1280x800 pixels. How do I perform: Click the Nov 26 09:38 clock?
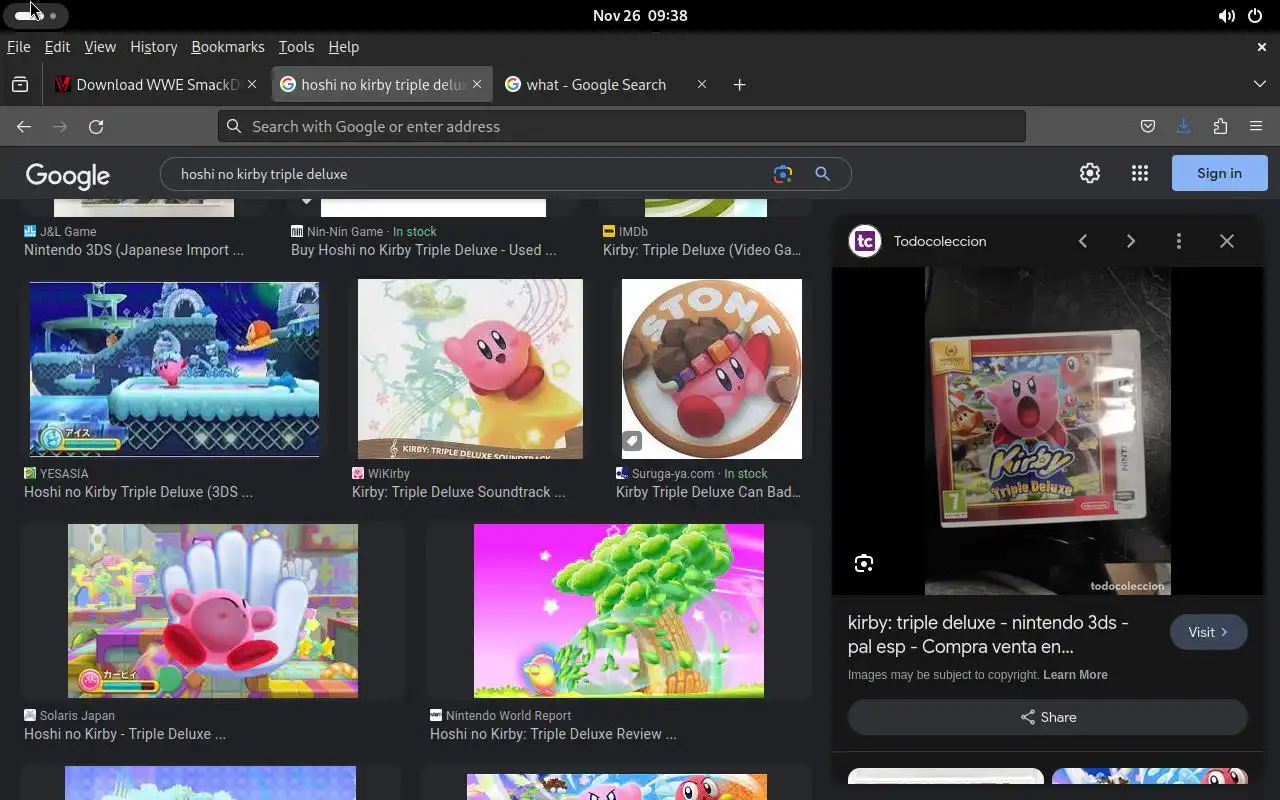(640, 16)
